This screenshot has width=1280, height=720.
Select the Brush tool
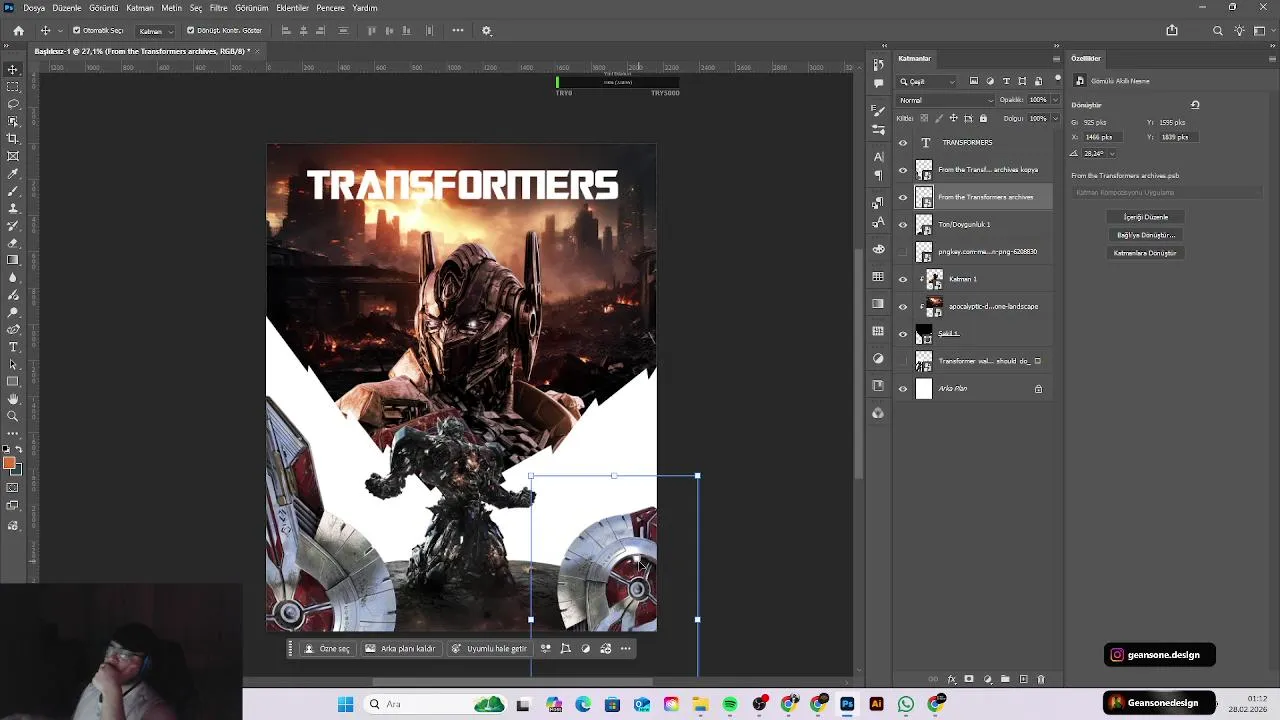click(x=13, y=190)
